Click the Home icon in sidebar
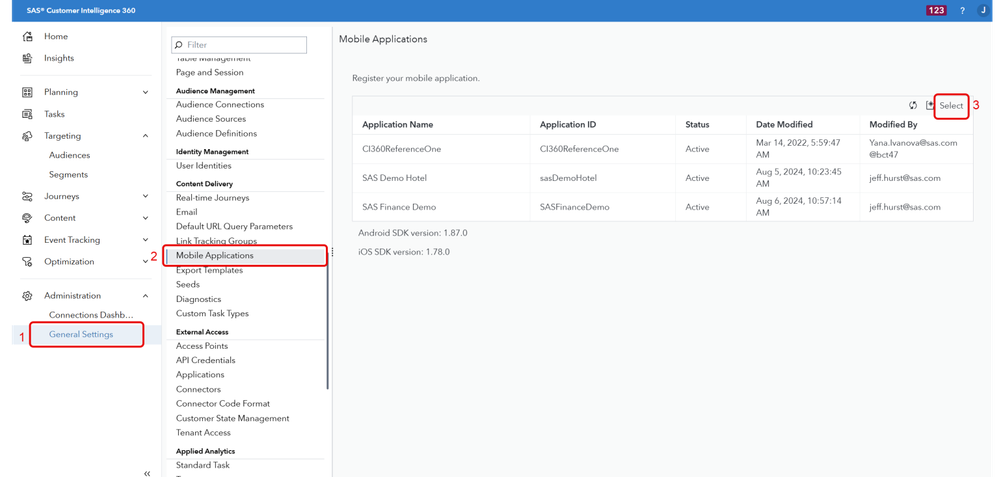The height and width of the screenshot is (477, 999). 27,37
